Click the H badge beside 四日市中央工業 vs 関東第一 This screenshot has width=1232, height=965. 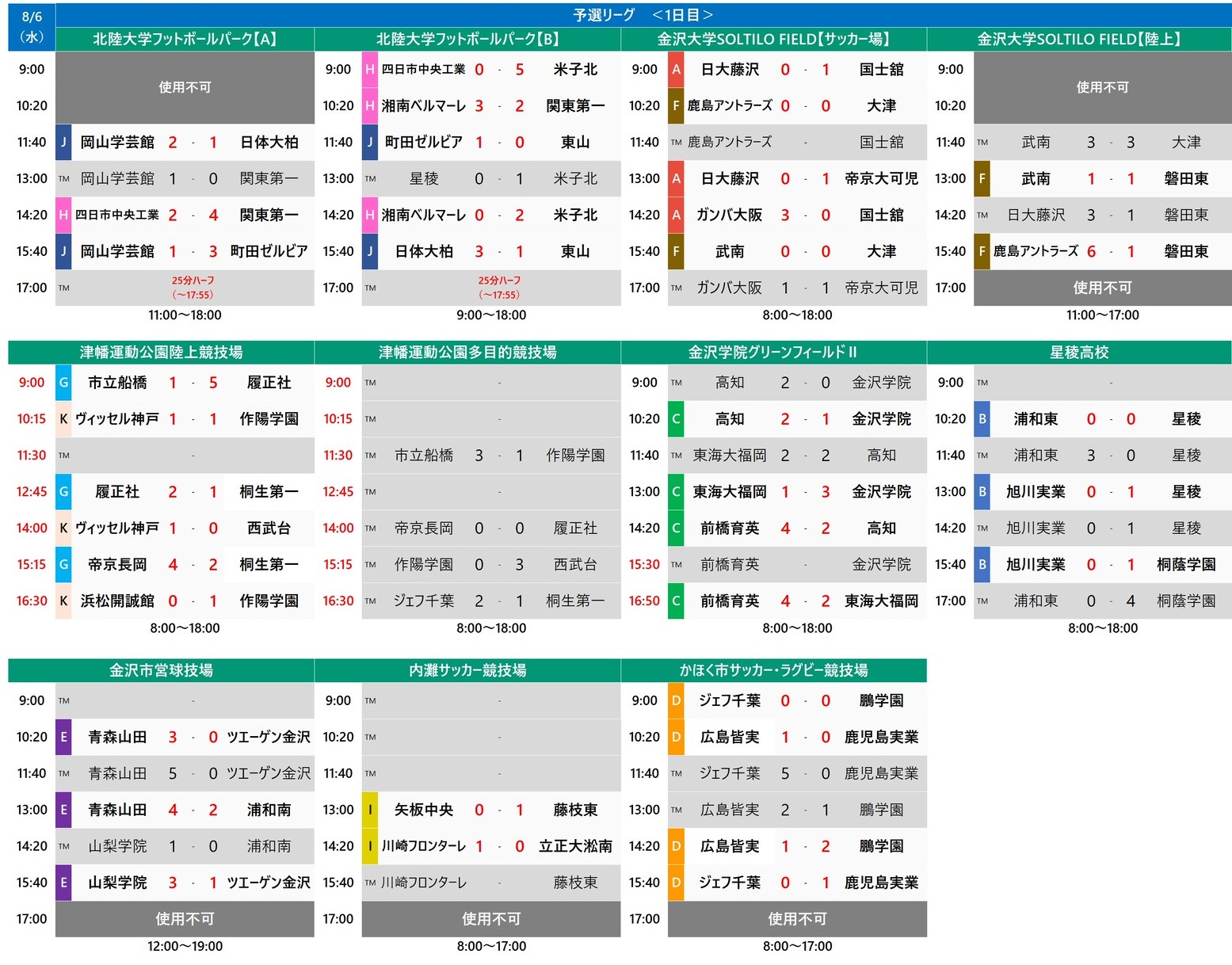[x=63, y=216]
